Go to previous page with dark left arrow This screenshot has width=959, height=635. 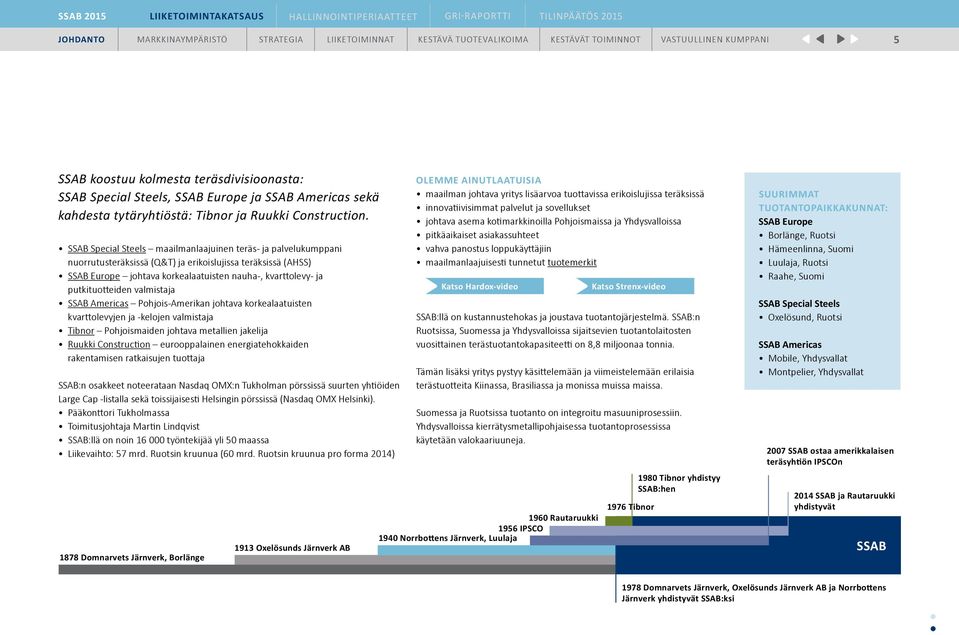[x=820, y=39]
